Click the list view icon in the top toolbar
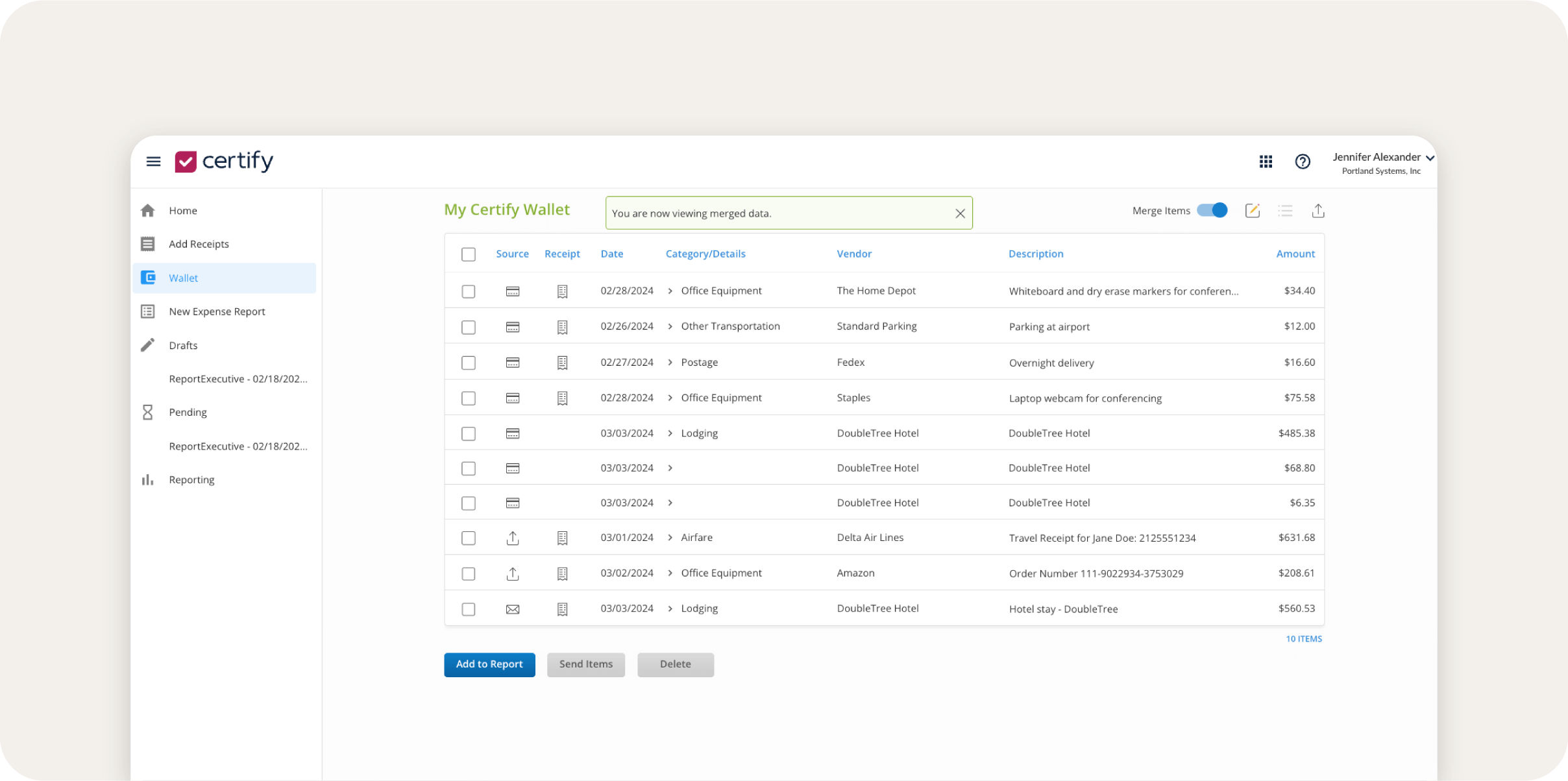 click(x=1285, y=210)
